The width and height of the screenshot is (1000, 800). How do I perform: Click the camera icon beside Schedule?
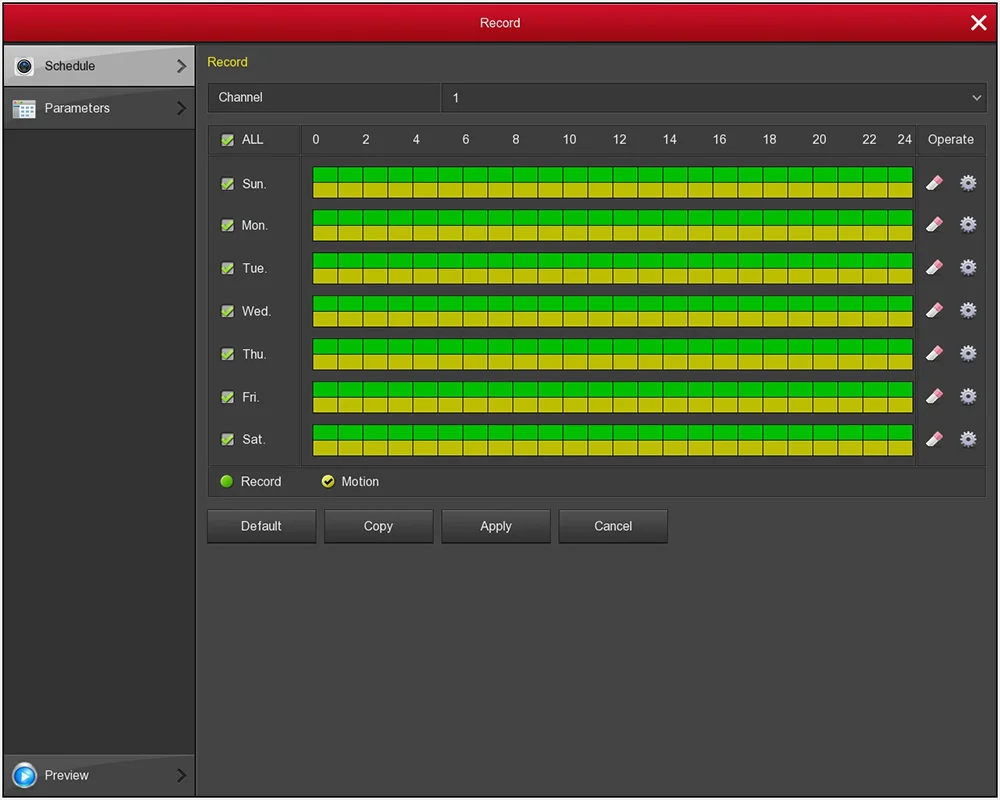(24, 66)
